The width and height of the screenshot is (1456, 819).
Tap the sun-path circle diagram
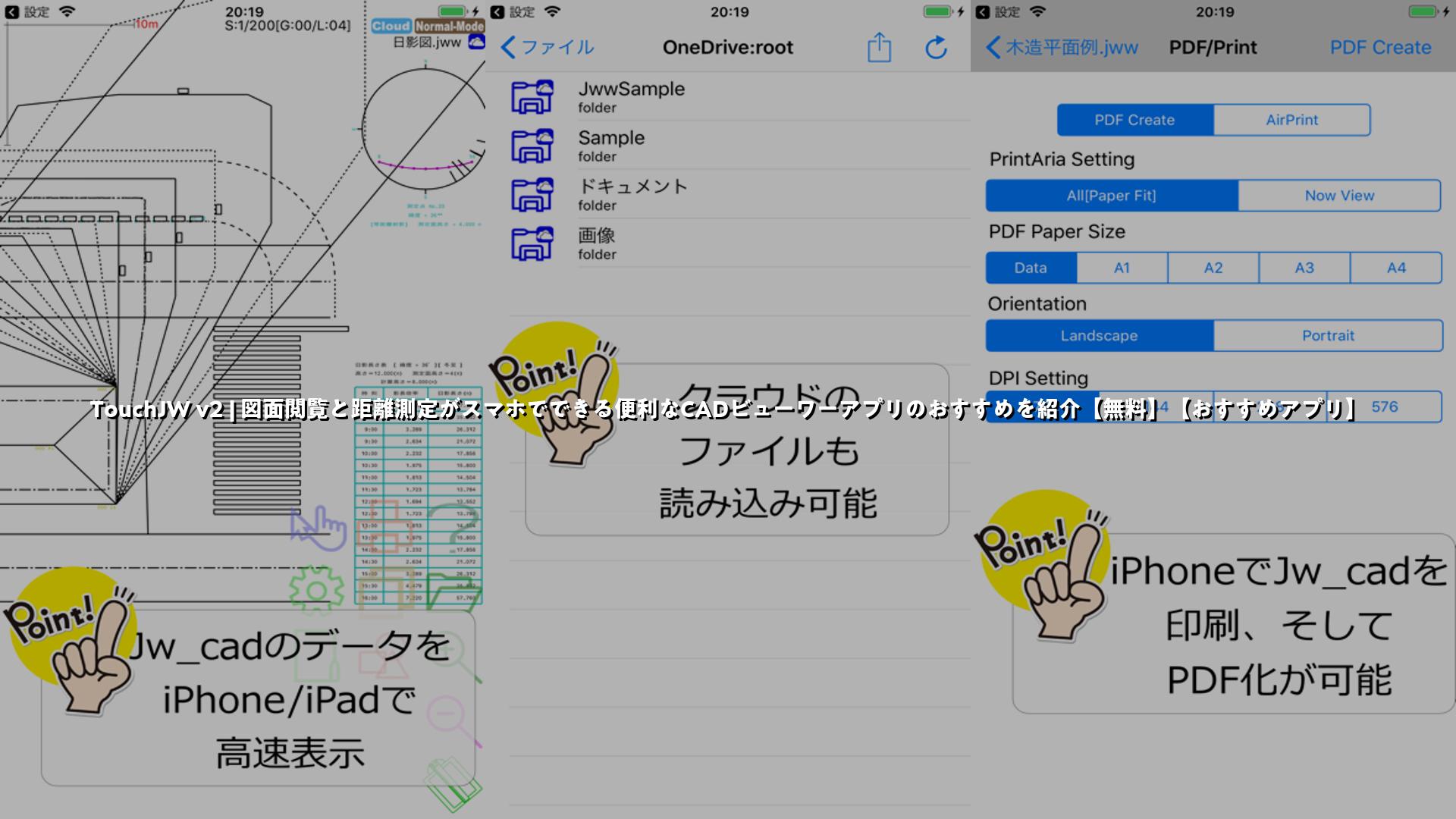pyautogui.click(x=425, y=129)
